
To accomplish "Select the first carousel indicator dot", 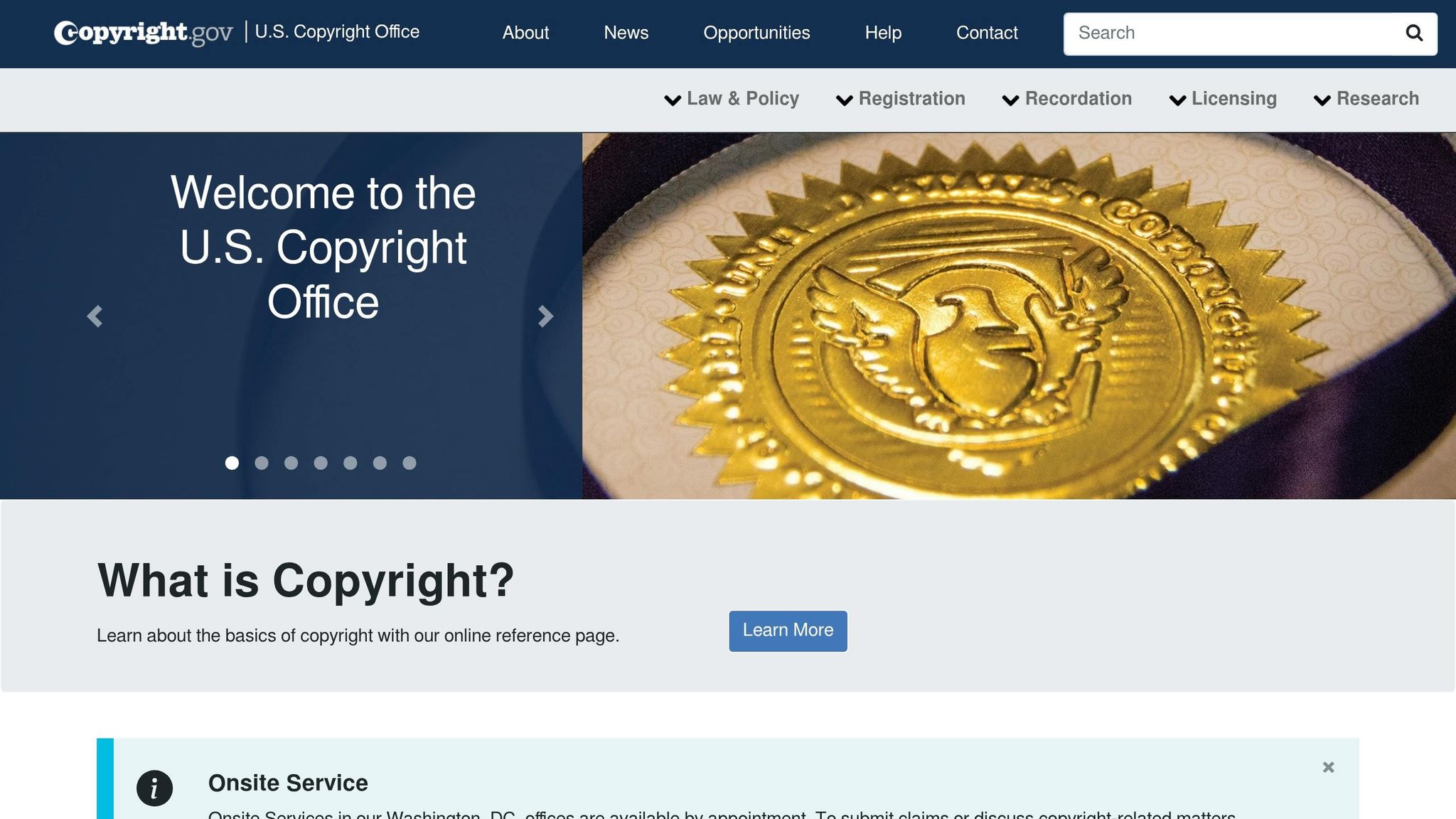I will click(232, 463).
